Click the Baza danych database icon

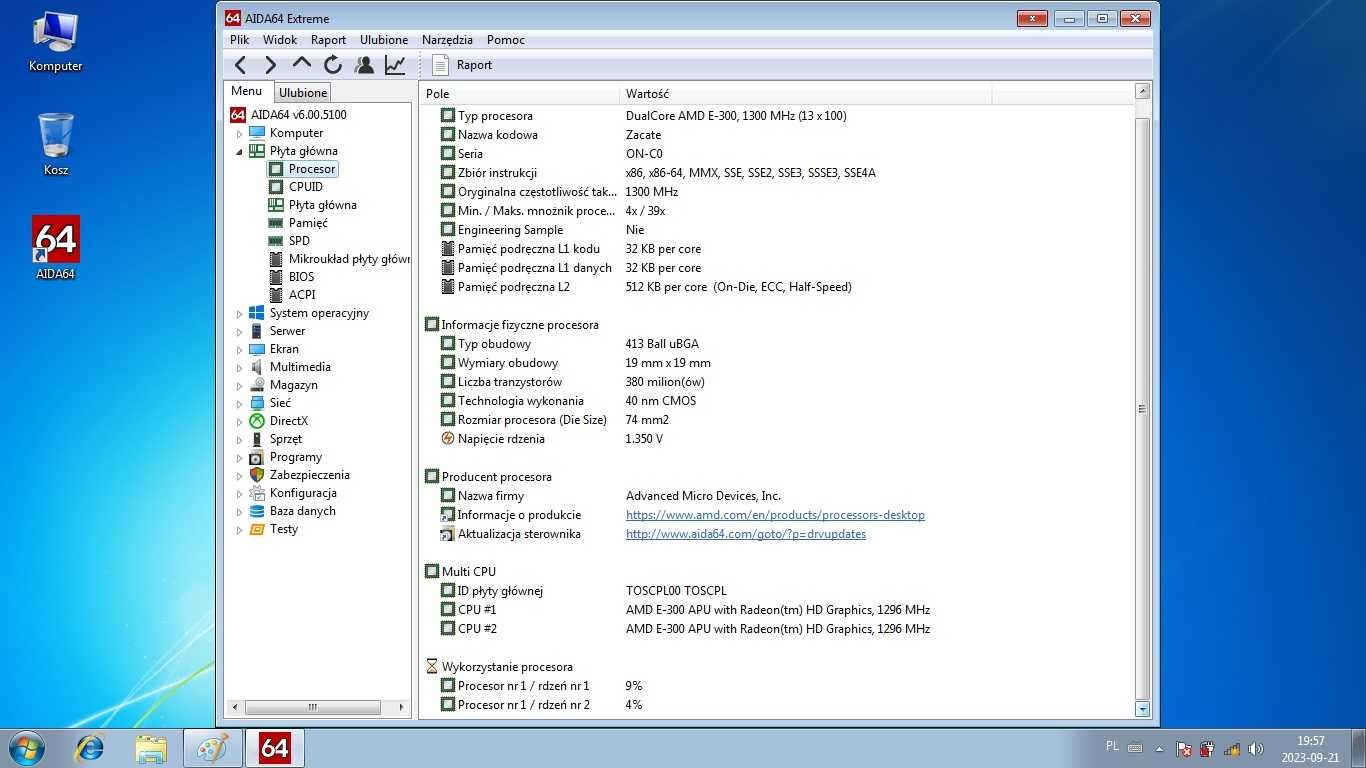pos(257,511)
